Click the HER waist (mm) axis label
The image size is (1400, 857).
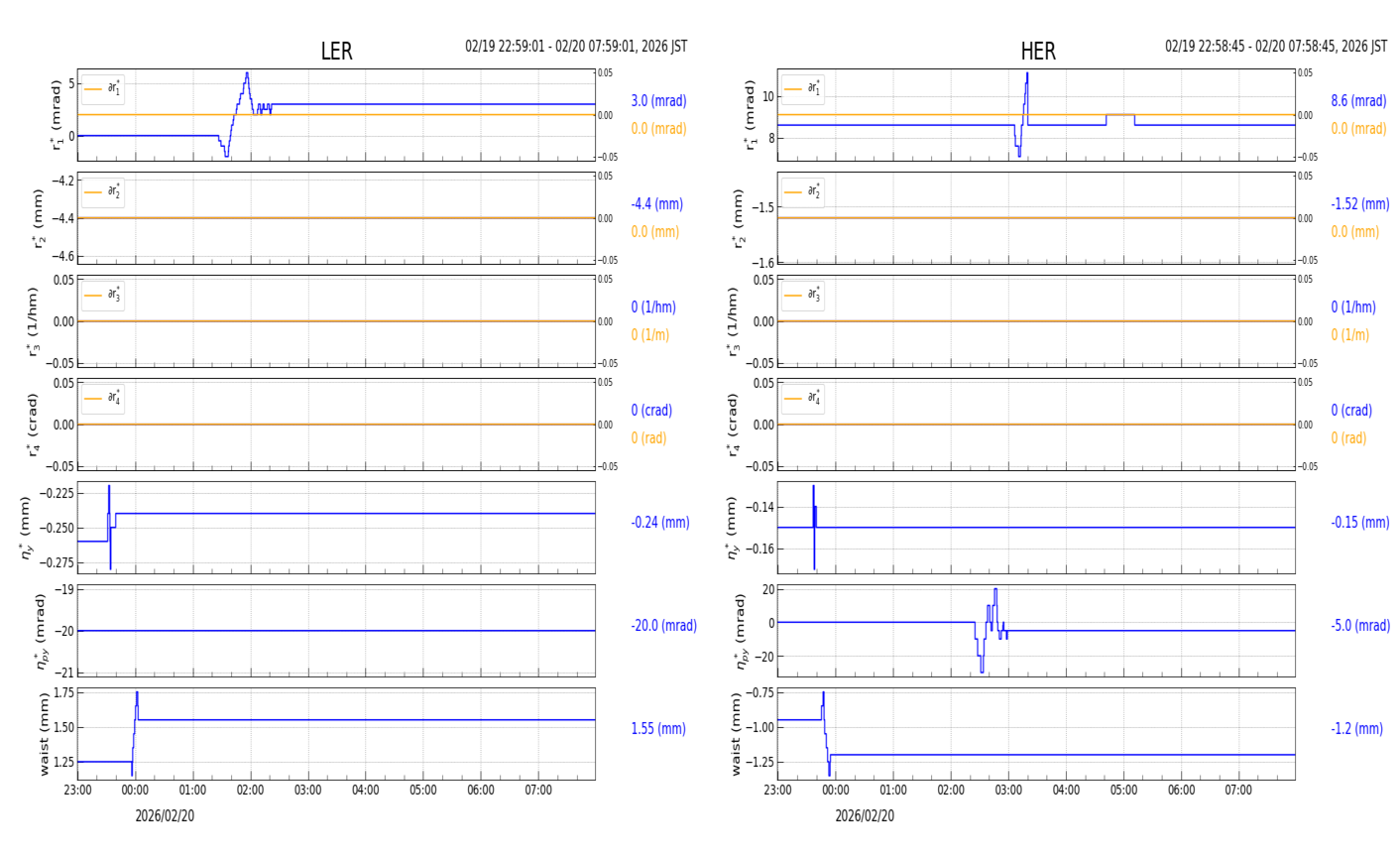pyautogui.click(x=736, y=734)
